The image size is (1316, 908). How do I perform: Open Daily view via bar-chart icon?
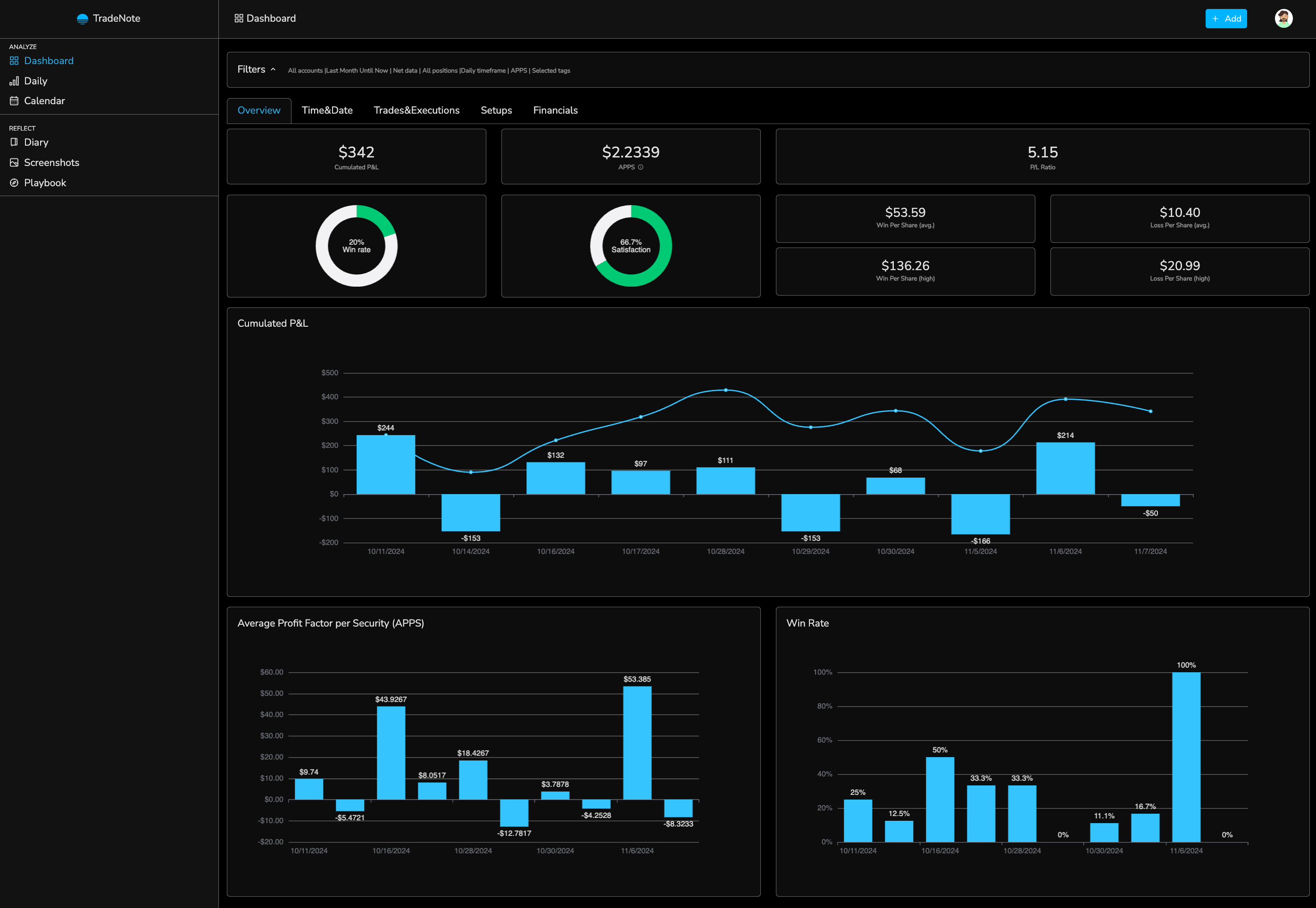click(14, 82)
